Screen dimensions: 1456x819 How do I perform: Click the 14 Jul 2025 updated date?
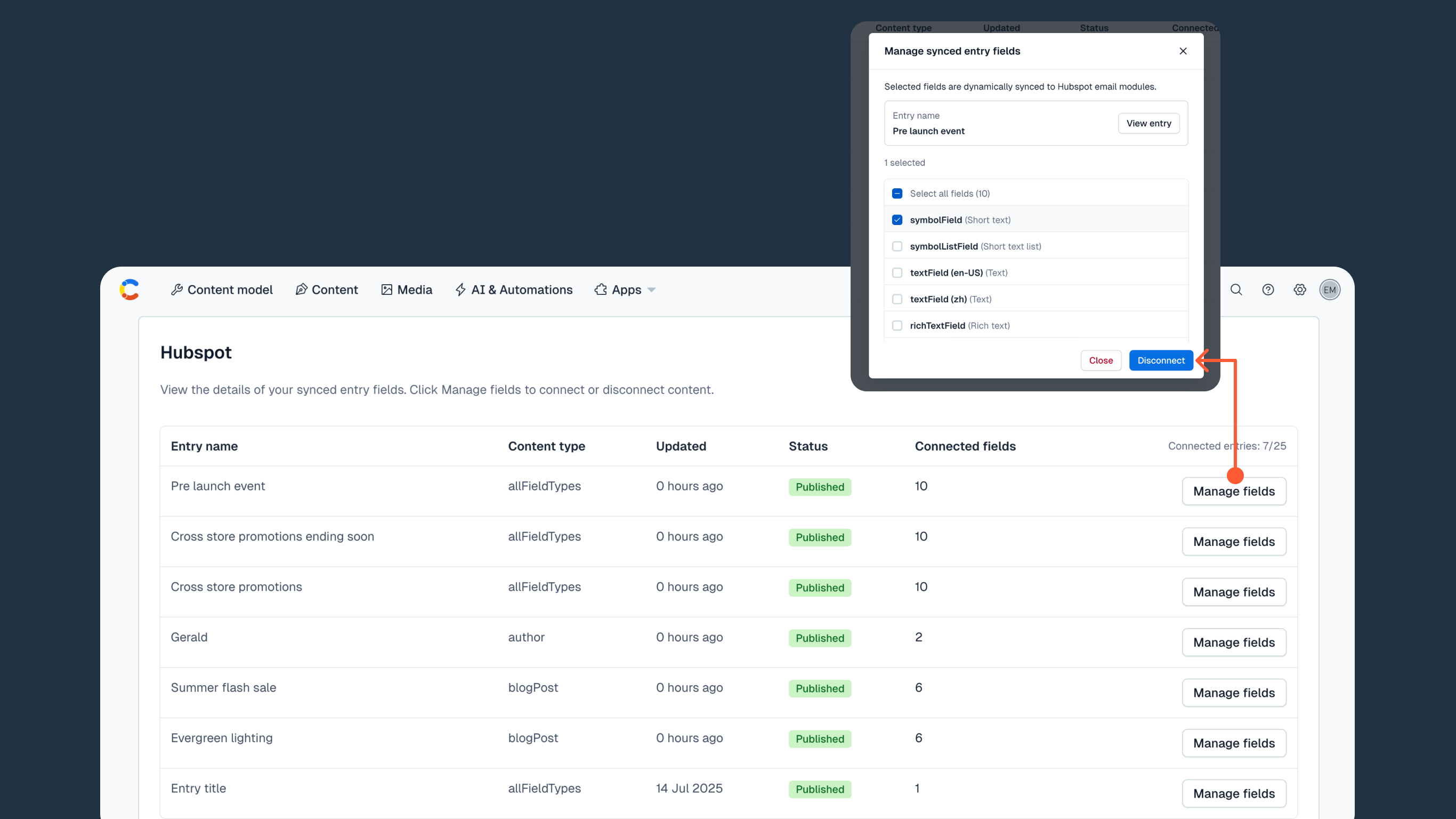point(689,788)
